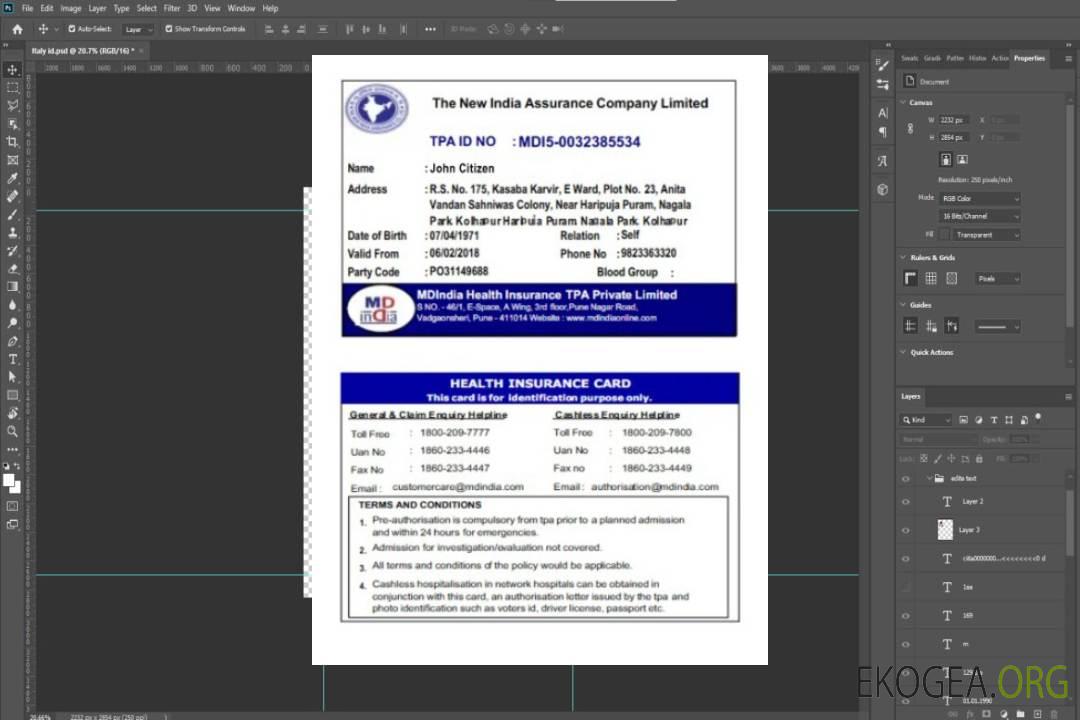The width and height of the screenshot is (1080, 720).
Task: Select the Hand tool
Action: click(x=12, y=413)
